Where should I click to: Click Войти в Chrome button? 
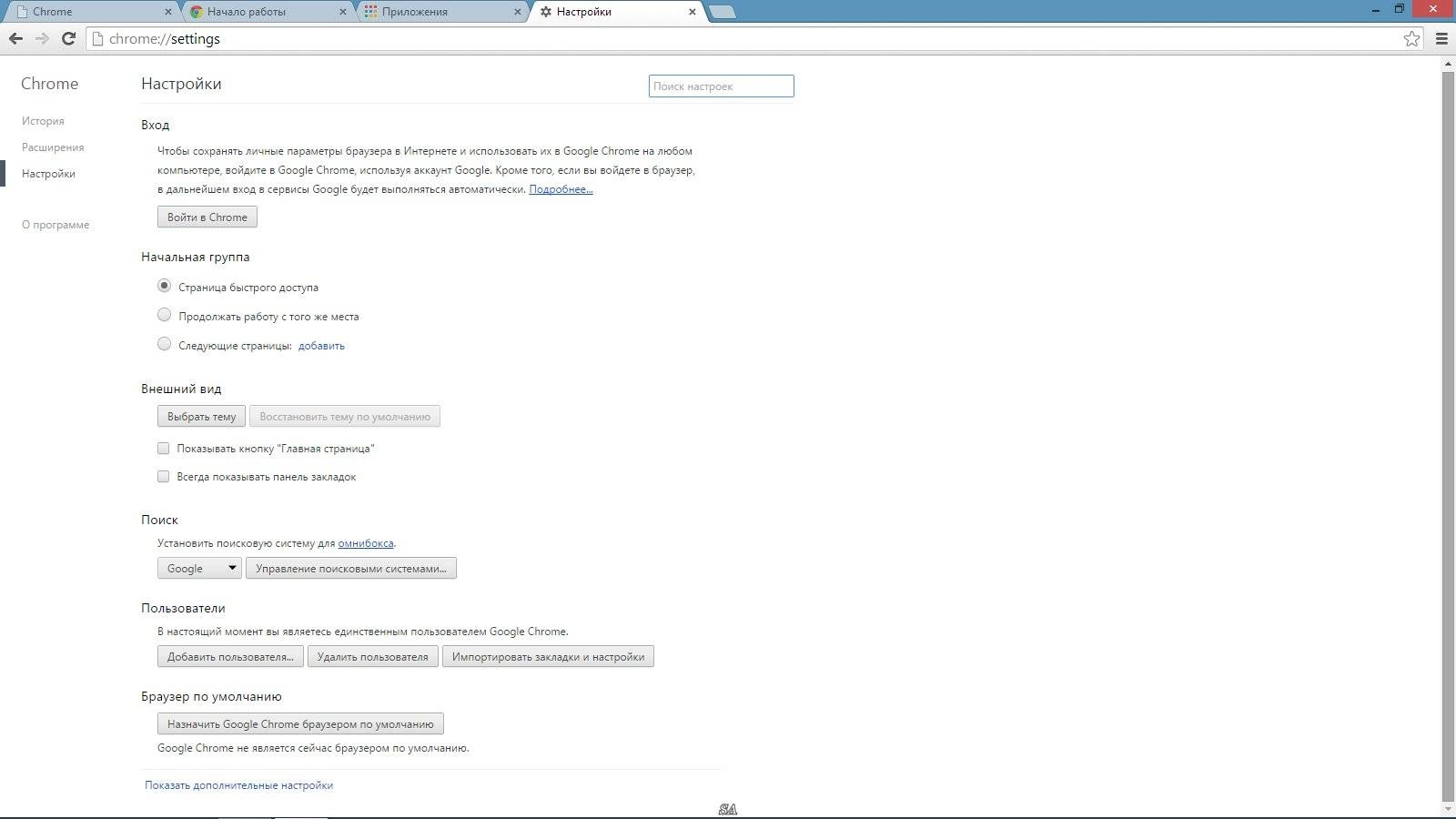pyautogui.click(x=207, y=217)
